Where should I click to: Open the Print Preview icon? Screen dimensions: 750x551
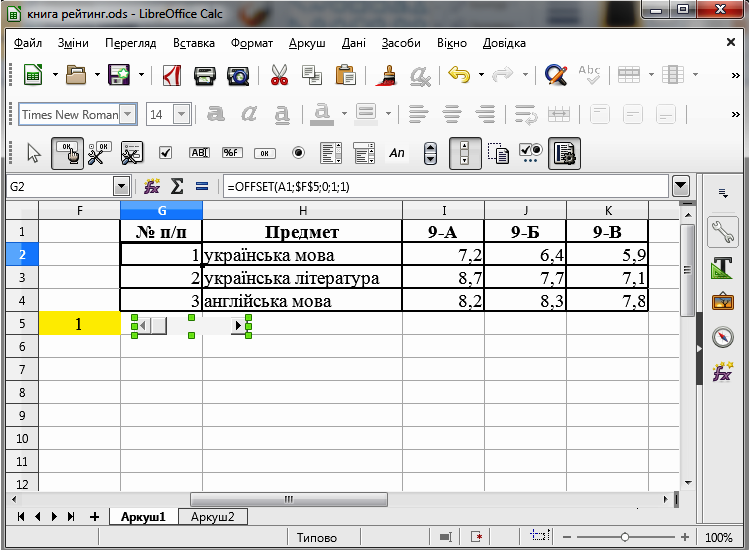(238, 75)
